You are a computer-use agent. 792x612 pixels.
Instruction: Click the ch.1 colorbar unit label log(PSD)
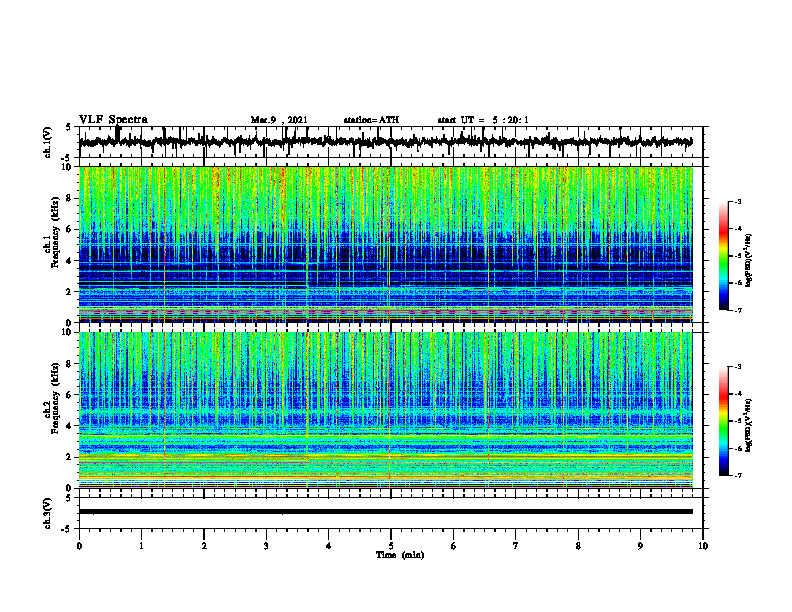coord(749,260)
